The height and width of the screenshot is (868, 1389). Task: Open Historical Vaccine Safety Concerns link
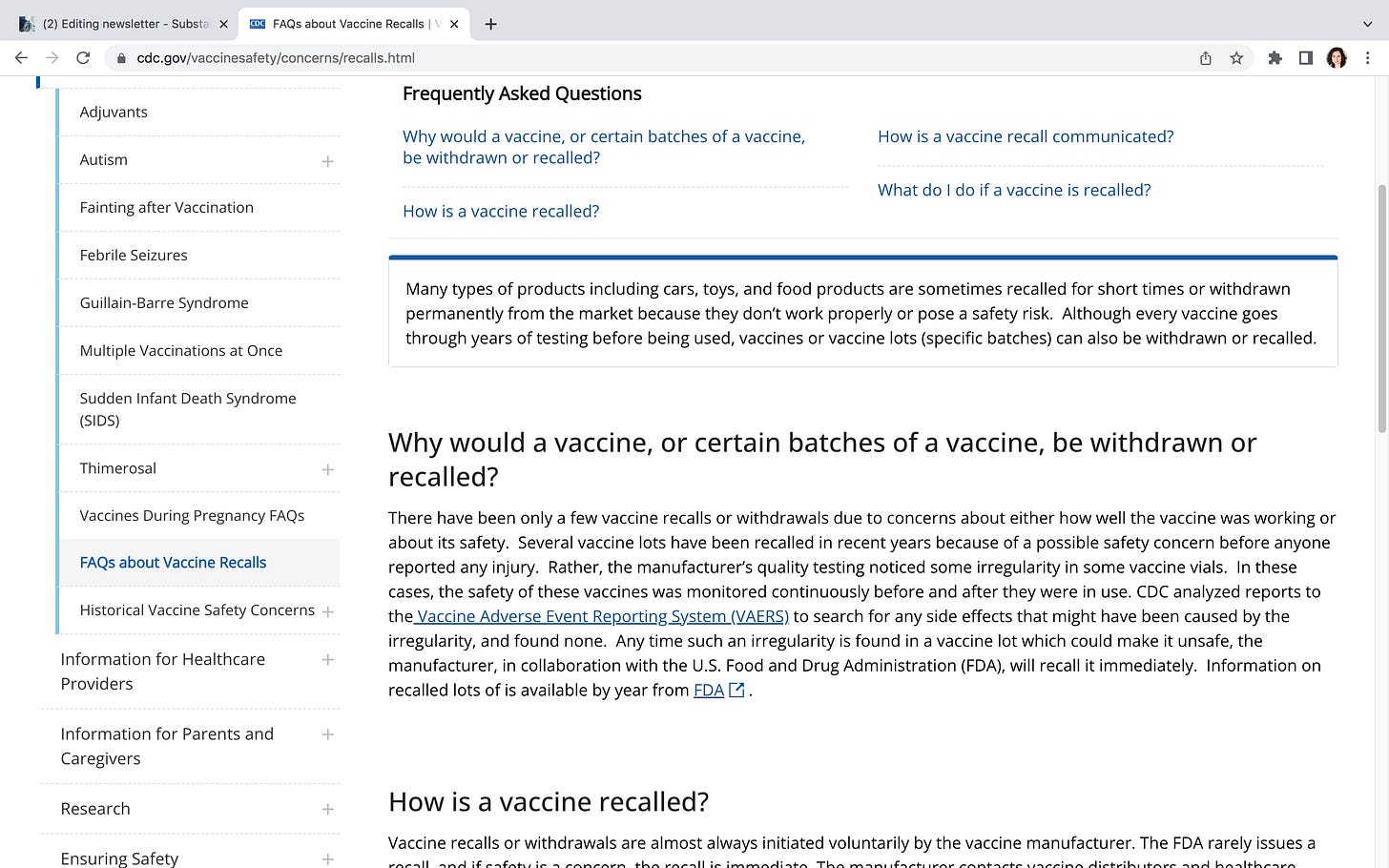click(197, 610)
